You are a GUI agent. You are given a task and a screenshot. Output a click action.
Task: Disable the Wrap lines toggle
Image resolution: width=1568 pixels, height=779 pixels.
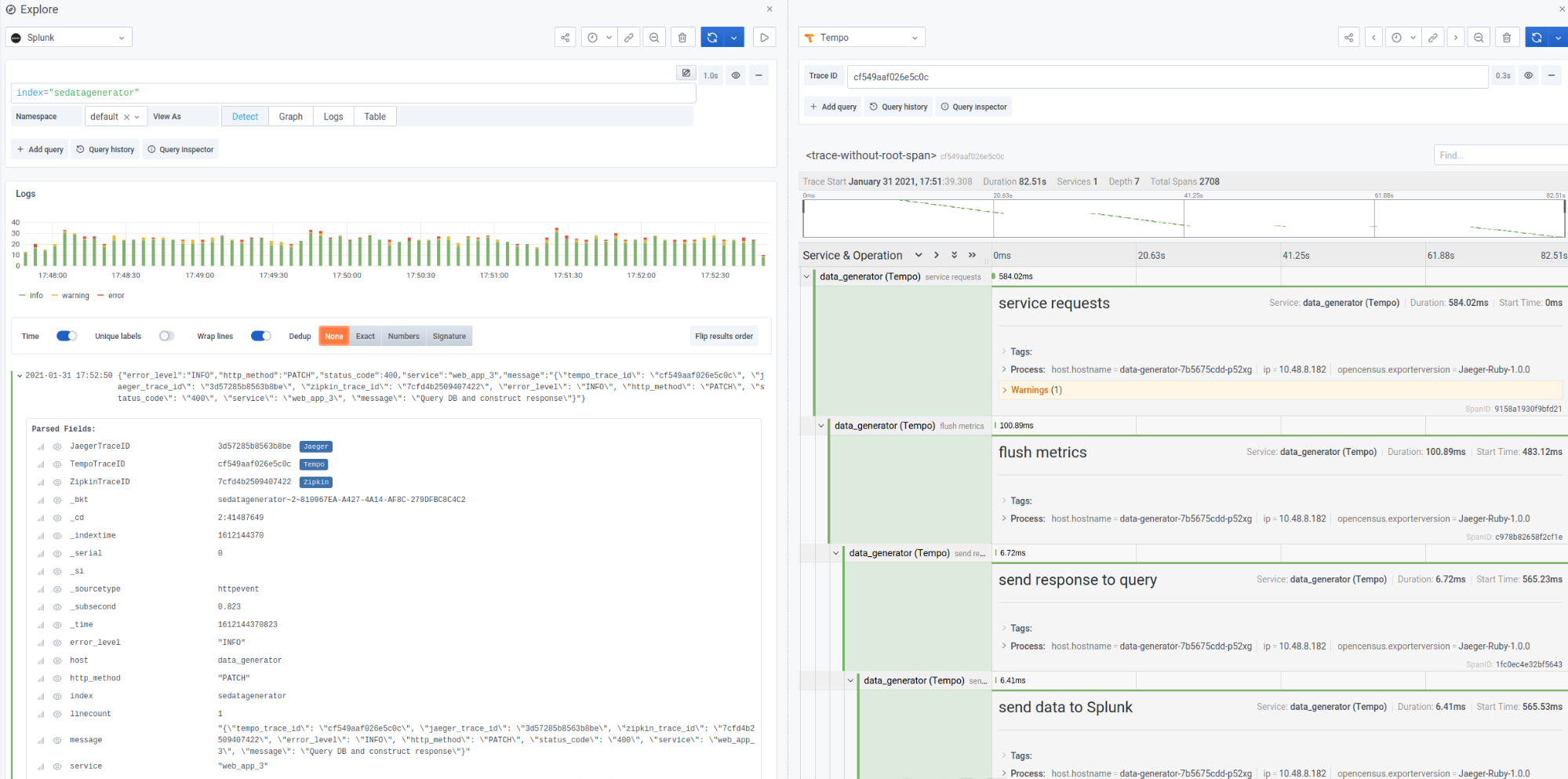tap(260, 335)
